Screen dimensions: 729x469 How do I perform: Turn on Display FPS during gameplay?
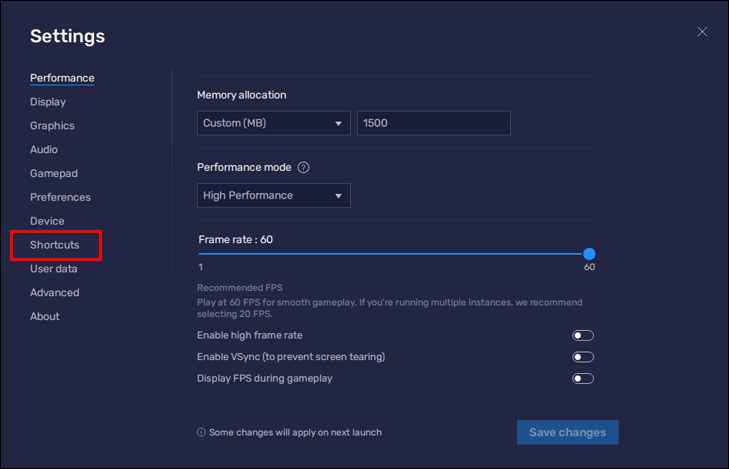(x=583, y=379)
